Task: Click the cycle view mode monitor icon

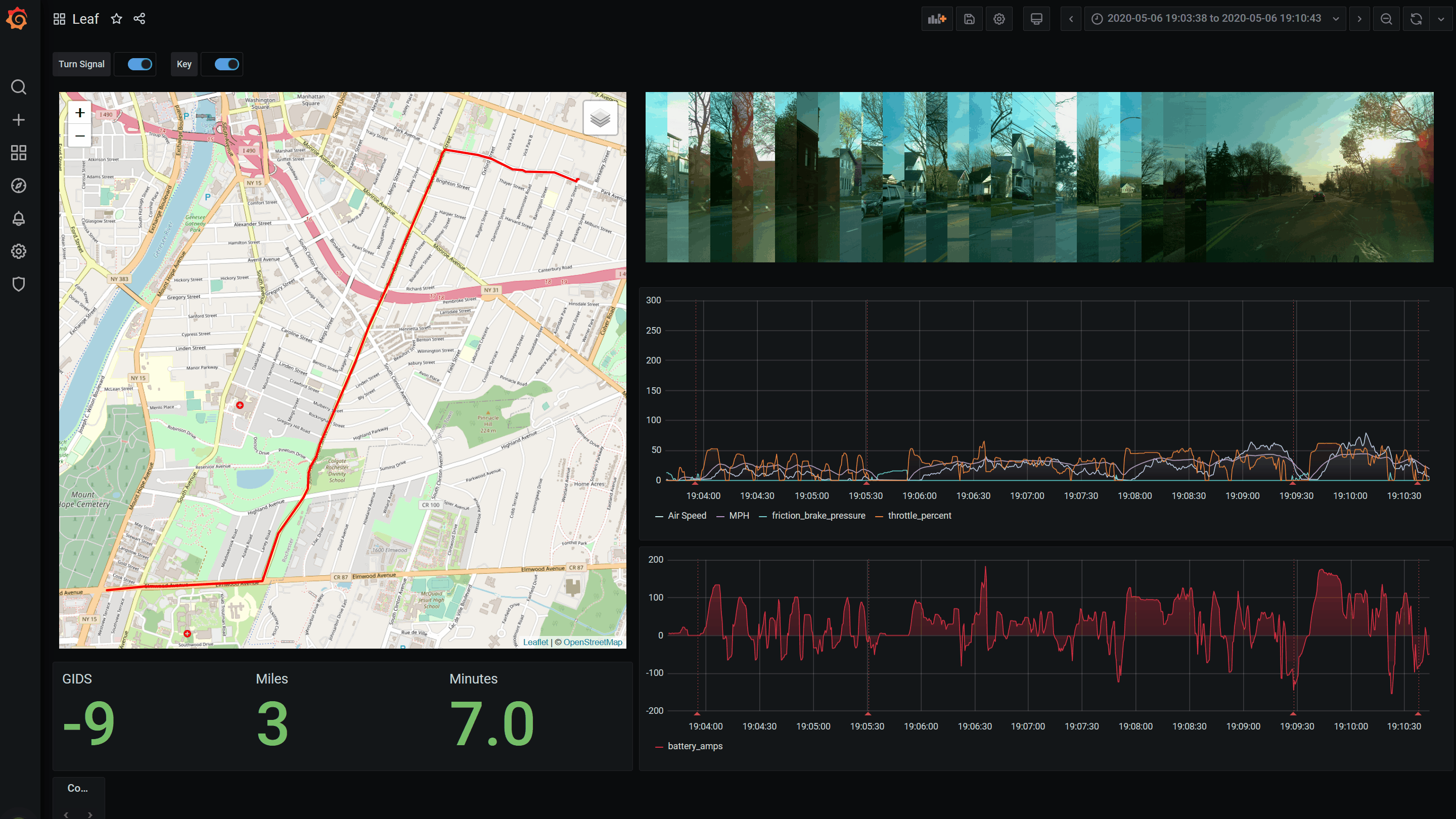Action: (x=1036, y=19)
